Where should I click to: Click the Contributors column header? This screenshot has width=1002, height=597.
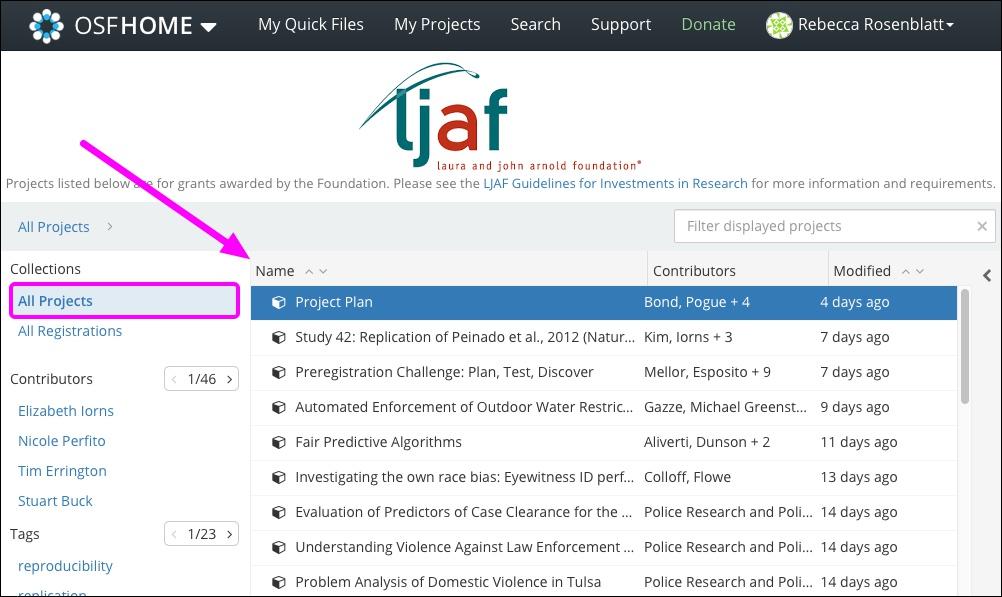(694, 271)
